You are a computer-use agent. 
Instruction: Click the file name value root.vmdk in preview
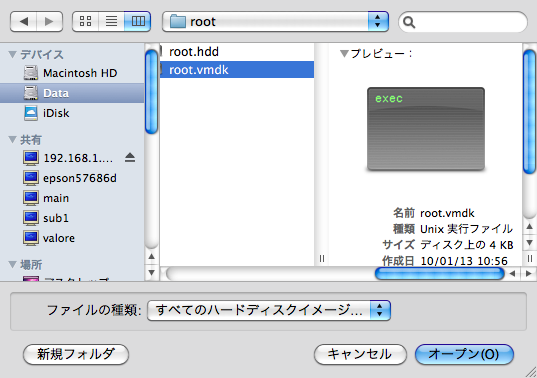(447, 213)
